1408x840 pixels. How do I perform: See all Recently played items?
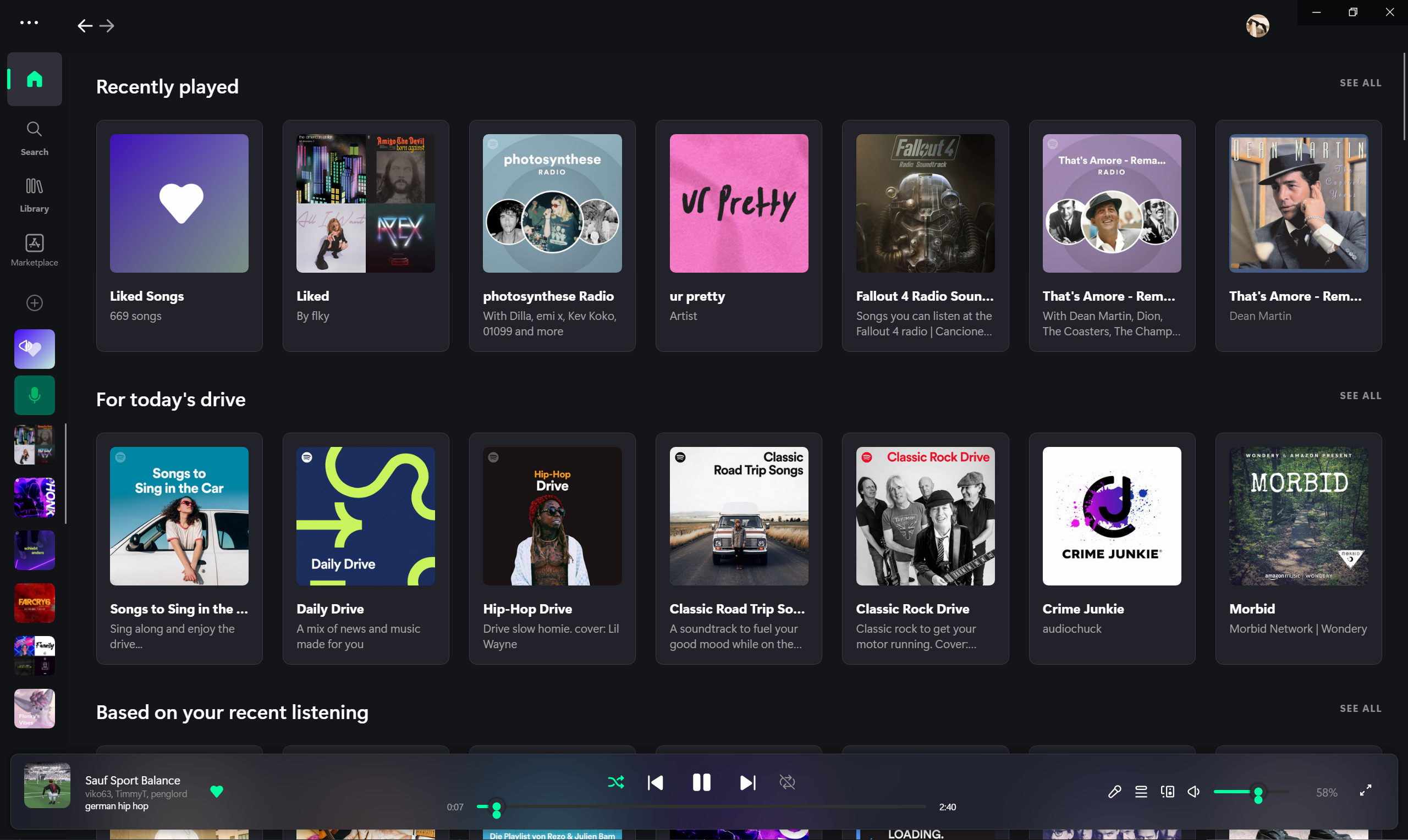(x=1360, y=82)
